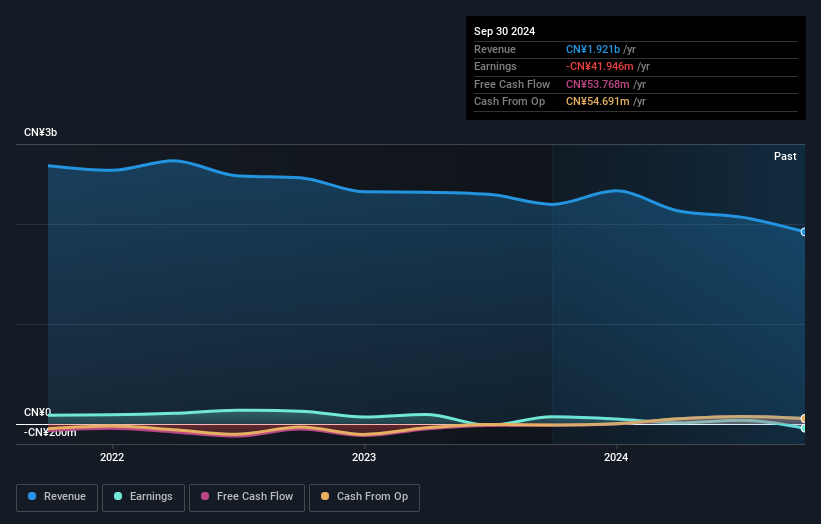Click the Sep 30 2024 tooltip date

coord(504,31)
